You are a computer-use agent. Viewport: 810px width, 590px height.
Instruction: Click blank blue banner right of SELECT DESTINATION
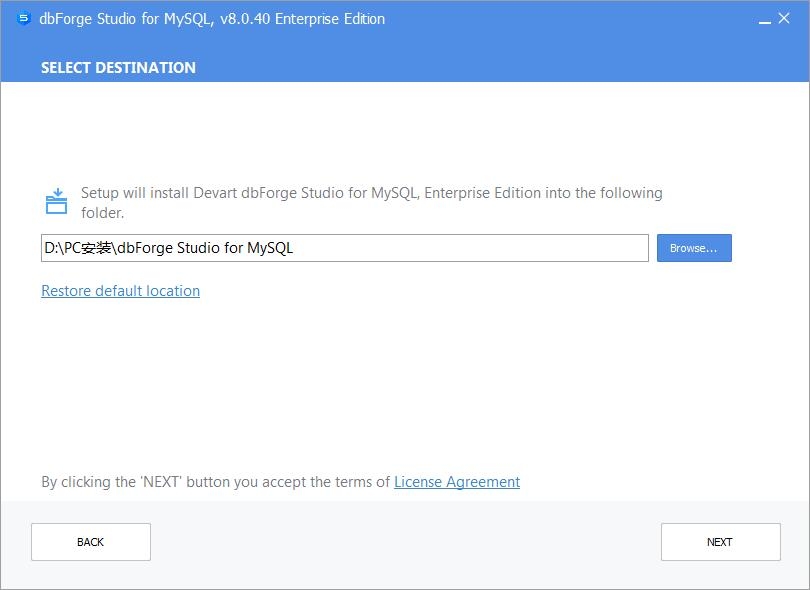(x=500, y=68)
